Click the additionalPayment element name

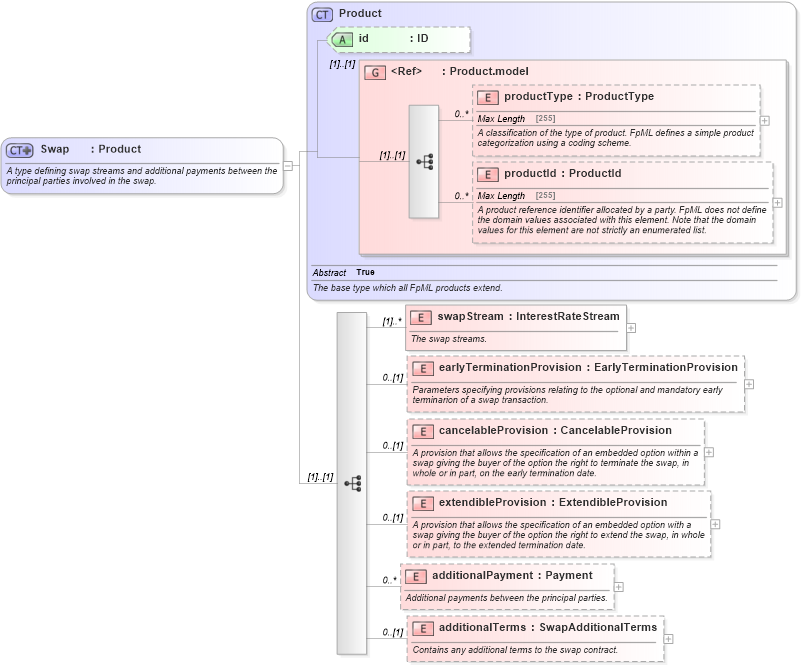tap(483, 576)
